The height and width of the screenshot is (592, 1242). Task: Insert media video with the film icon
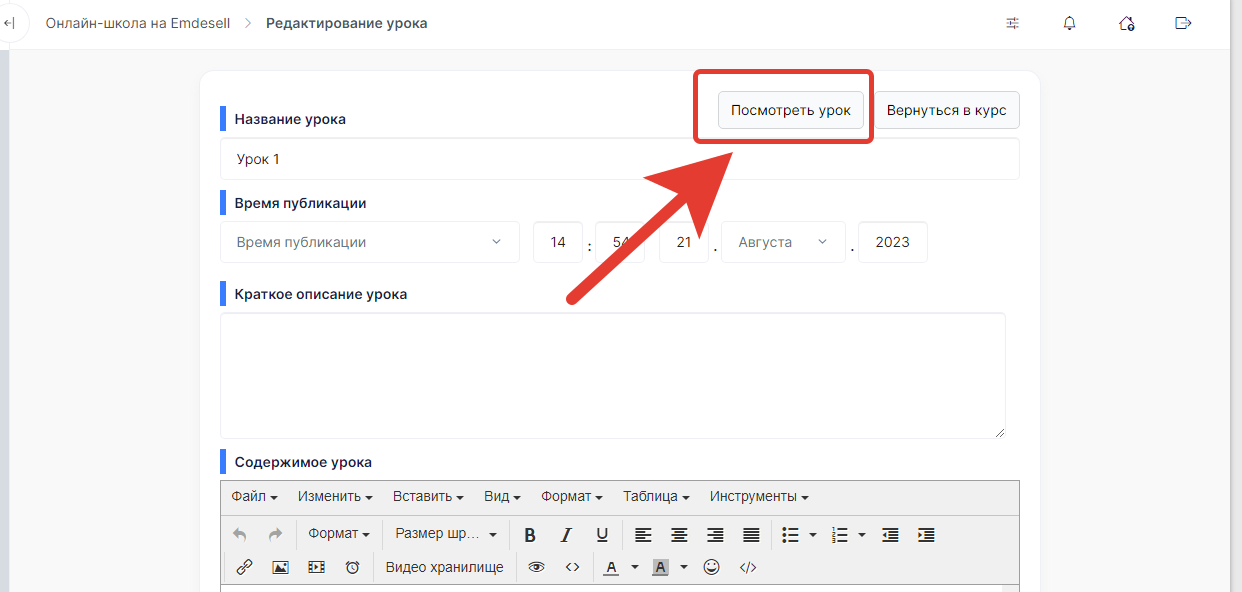coord(316,567)
